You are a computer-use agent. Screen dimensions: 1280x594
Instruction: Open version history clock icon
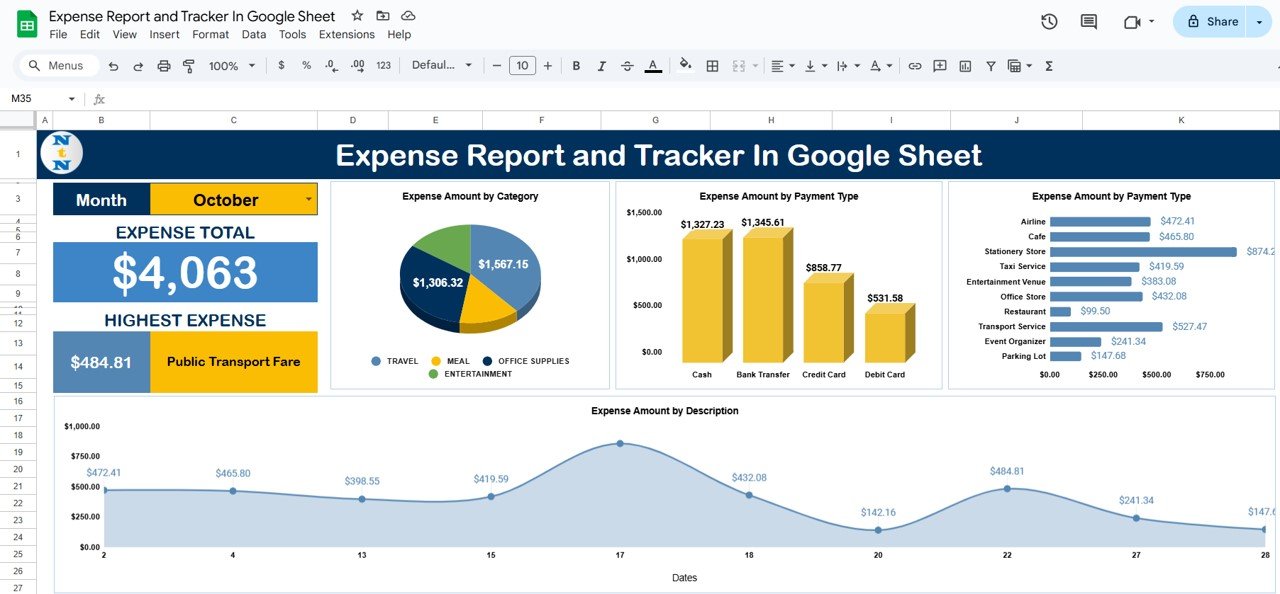pyautogui.click(x=1049, y=22)
